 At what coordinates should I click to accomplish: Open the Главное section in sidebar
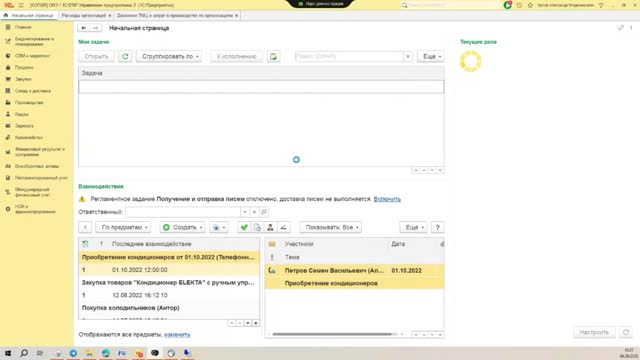pos(23,27)
